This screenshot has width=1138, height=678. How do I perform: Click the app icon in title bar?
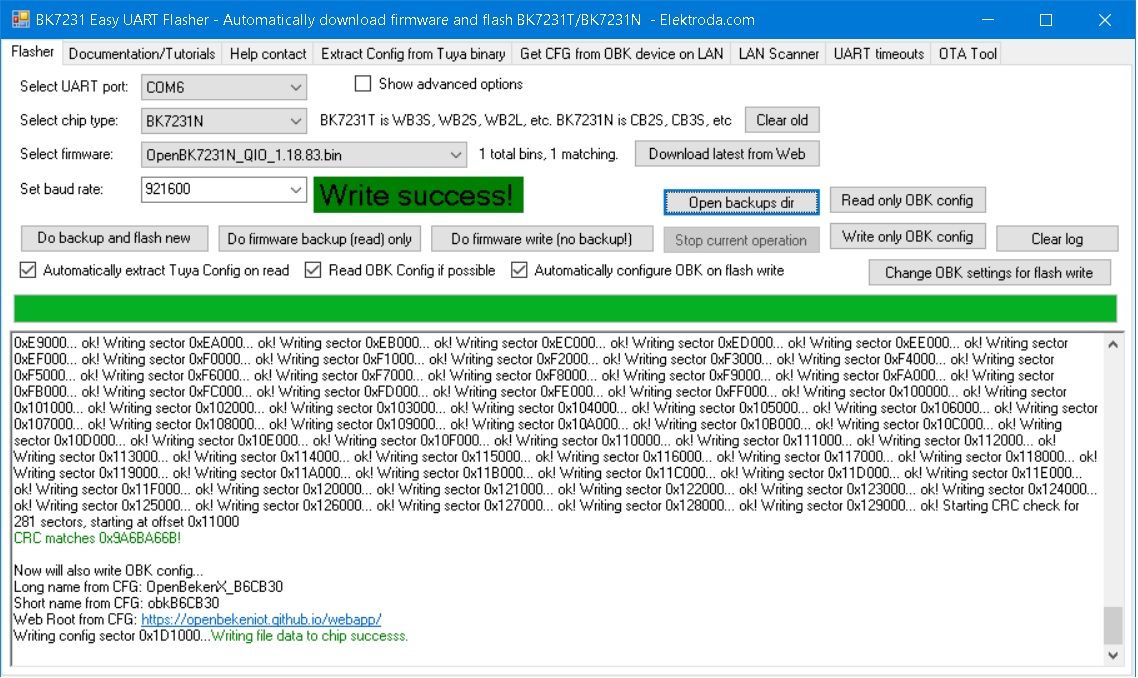tap(20, 20)
